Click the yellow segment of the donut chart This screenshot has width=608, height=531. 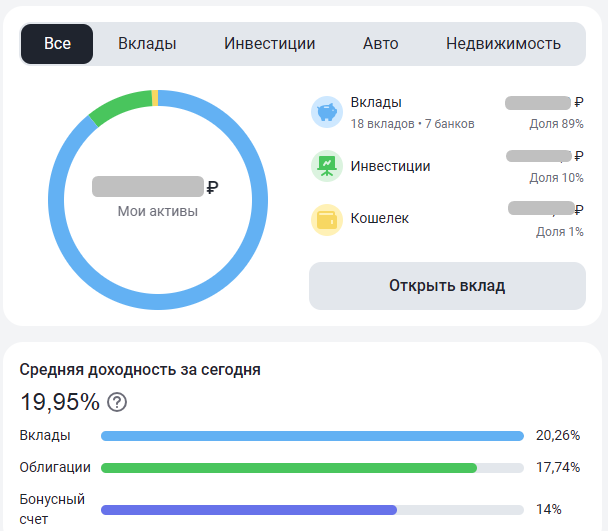[155, 98]
